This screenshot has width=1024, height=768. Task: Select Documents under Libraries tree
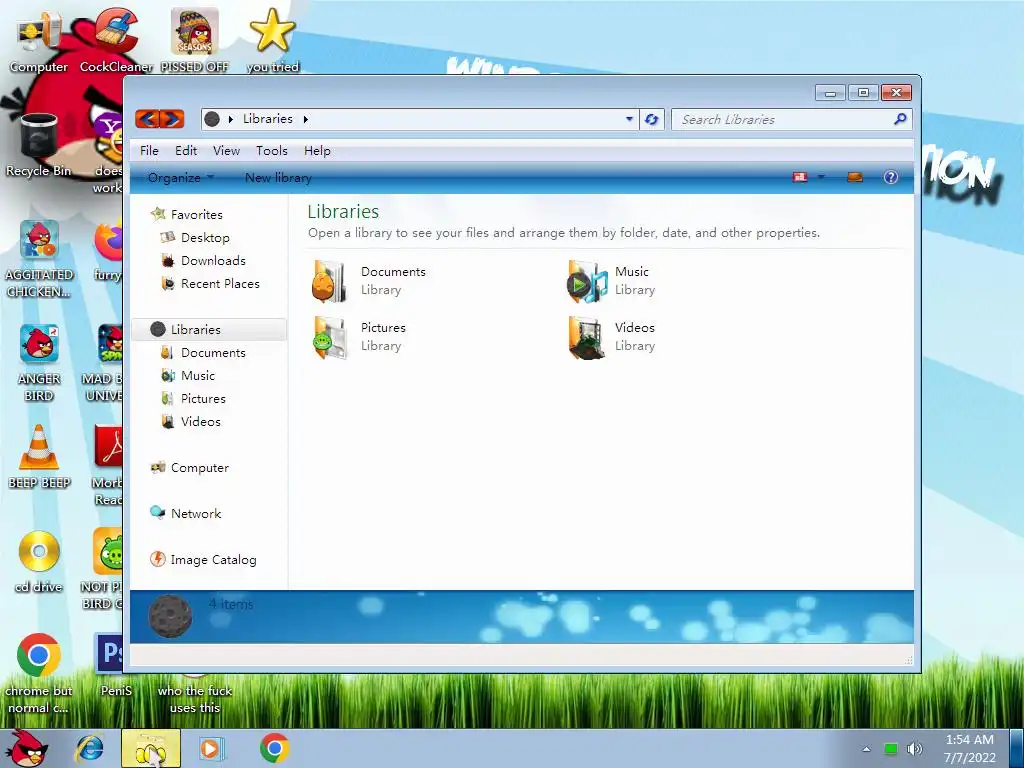click(x=213, y=353)
